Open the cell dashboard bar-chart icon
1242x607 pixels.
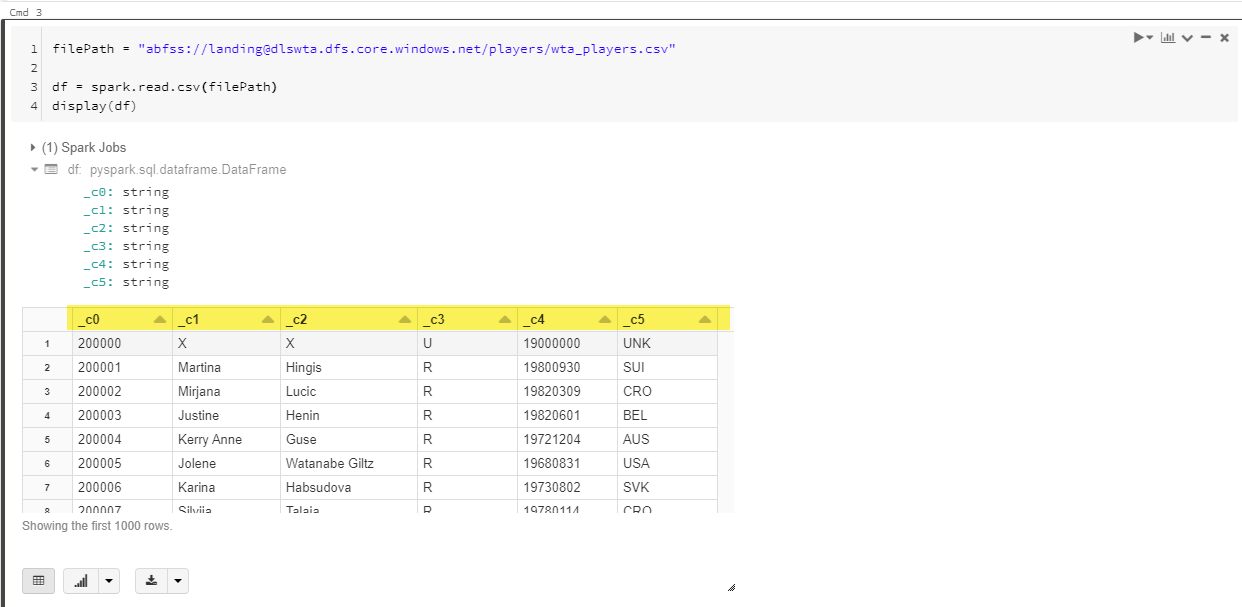1167,37
